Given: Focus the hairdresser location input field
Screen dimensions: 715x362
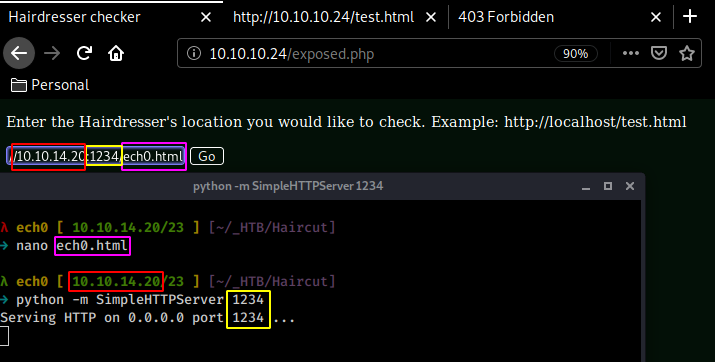Looking at the screenshot, I should [x=96, y=156].
